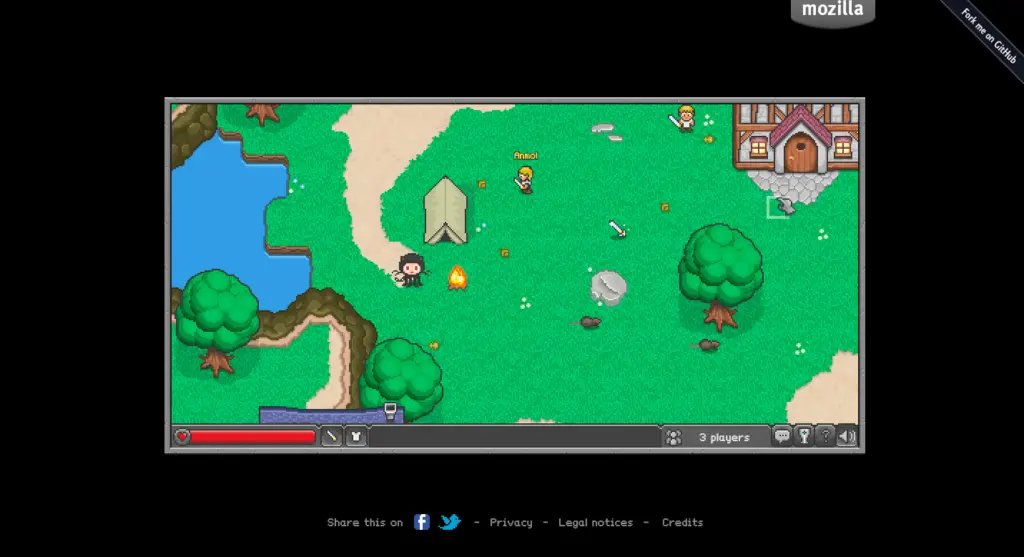Click the "3 players" count text
Viewport: 1024px width, 557px height.
(724, 438)
